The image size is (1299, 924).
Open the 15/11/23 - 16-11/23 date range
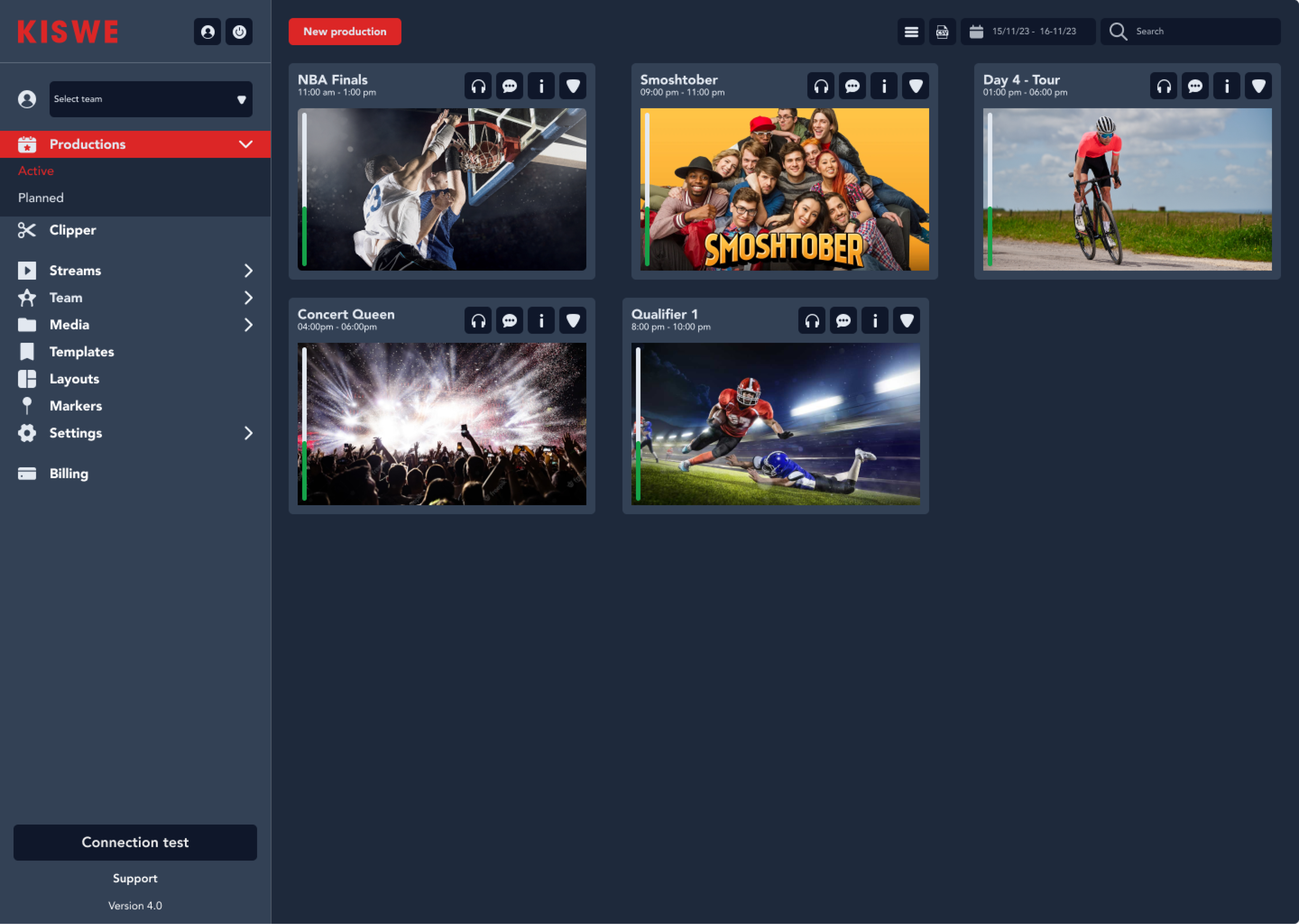coord(1028,31)
